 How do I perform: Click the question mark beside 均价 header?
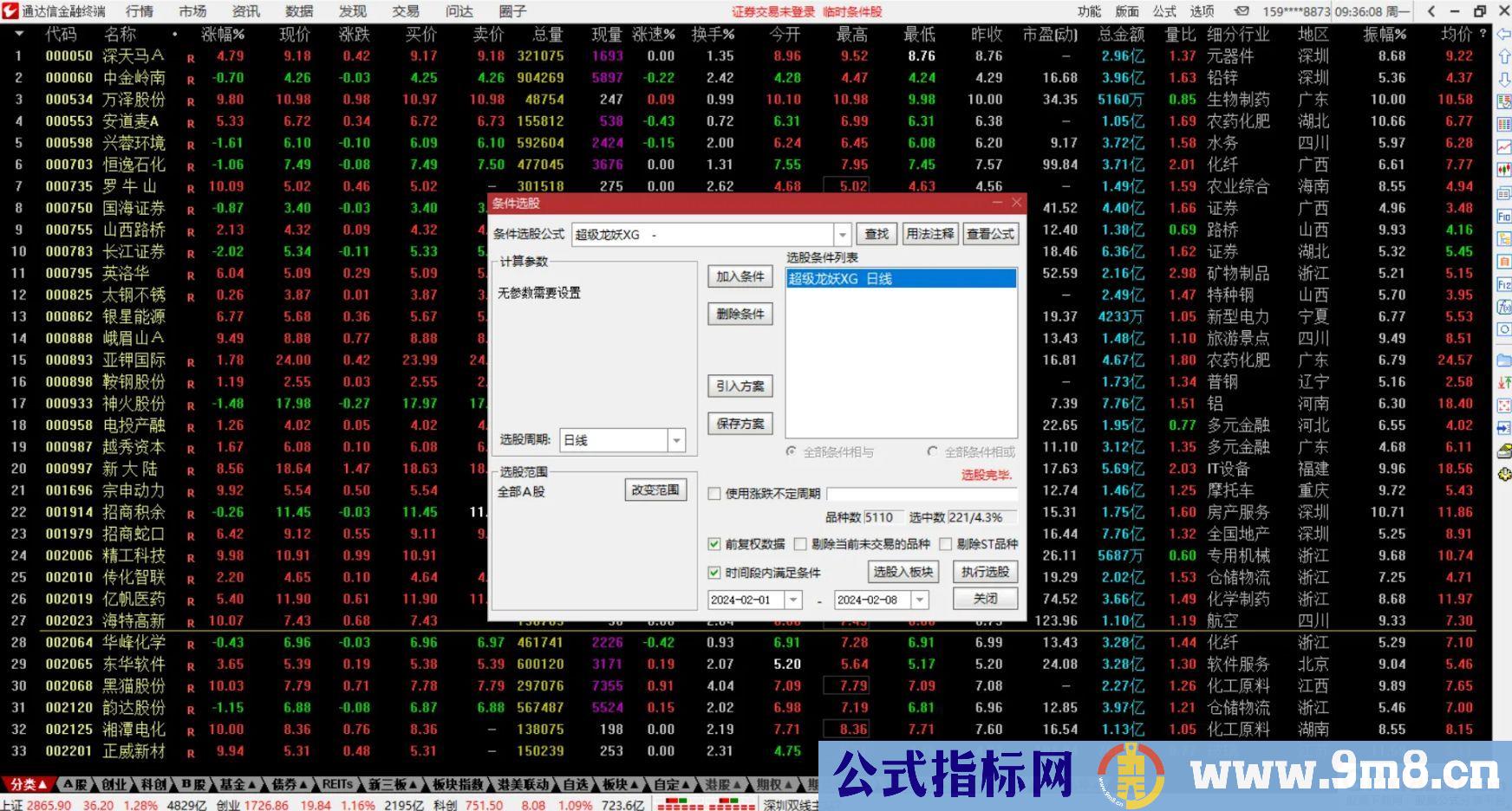tap(1483, 35)
